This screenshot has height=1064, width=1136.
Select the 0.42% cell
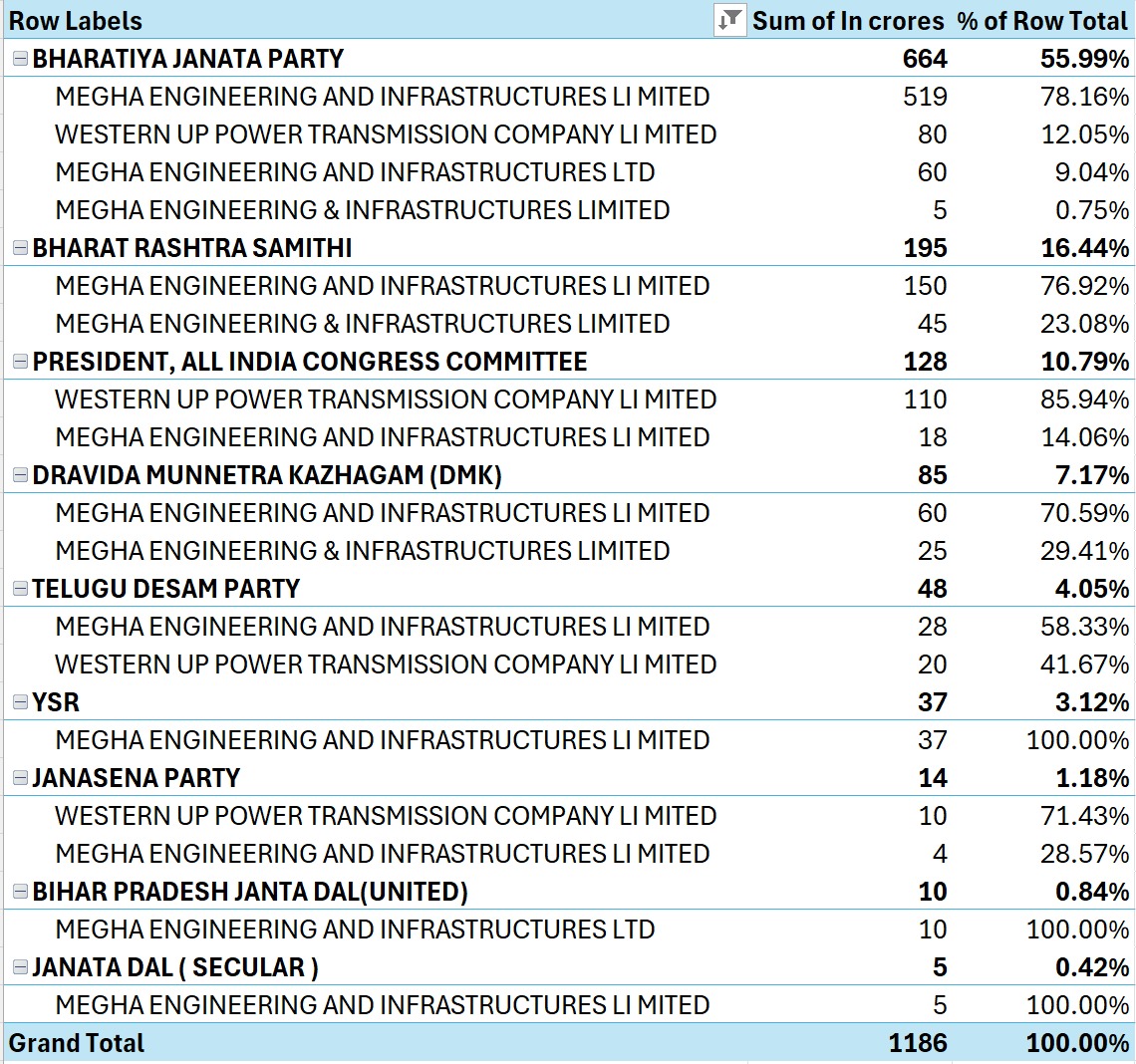[x=1092, y=967]
